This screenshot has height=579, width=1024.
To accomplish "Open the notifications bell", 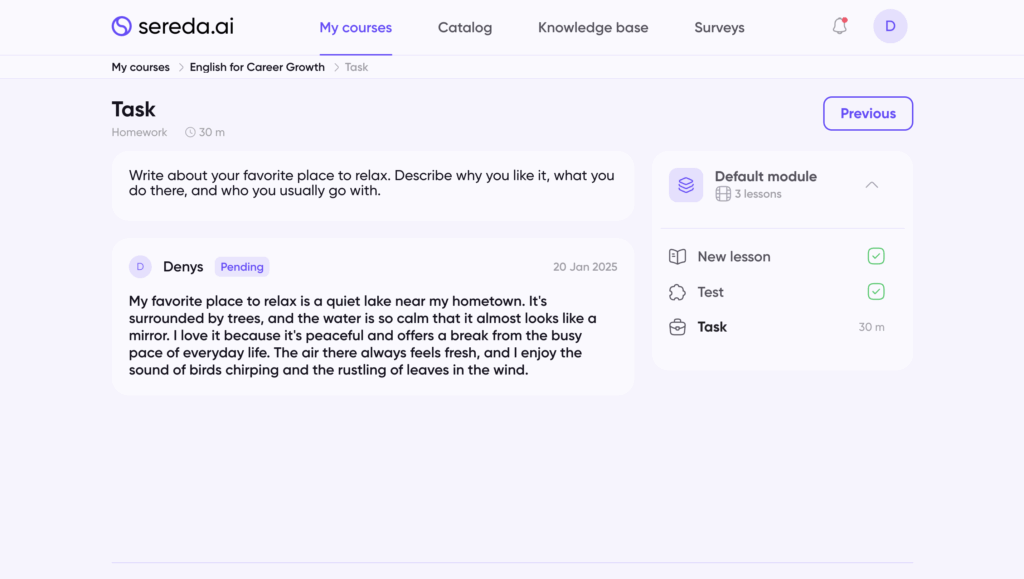I will point(840,27).
